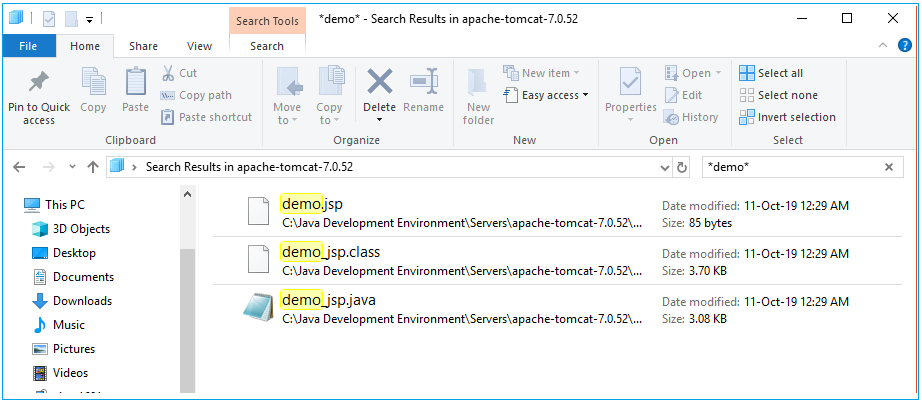Create a New folder

(x=478, y=96)
